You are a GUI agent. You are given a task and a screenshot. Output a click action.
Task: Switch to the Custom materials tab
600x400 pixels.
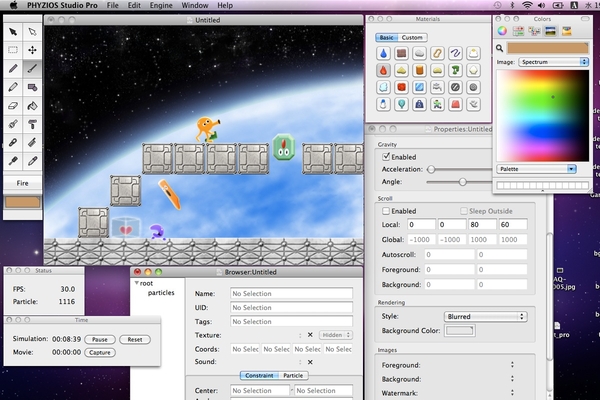(412, 37)
